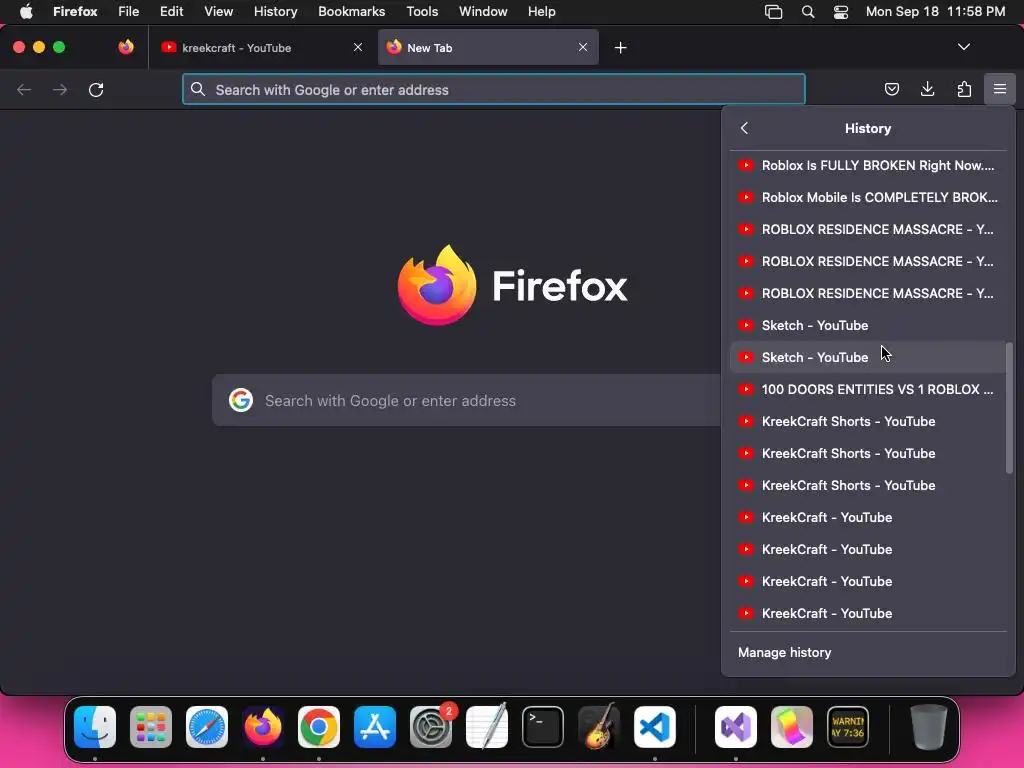
Task: Launch Visual Studio Code from the Dock
Action: point(655,727)
